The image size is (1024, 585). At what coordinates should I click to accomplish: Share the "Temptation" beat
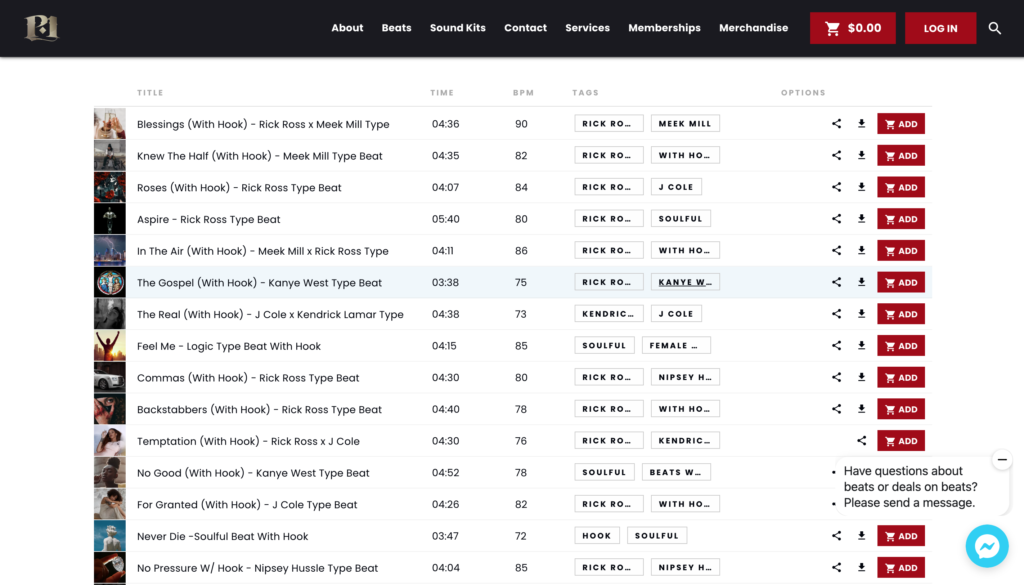pyautogui.click(x=861, y=440)
